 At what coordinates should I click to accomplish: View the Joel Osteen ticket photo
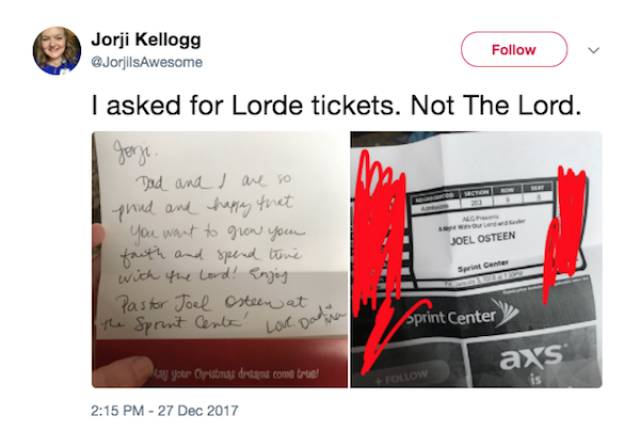476,259
